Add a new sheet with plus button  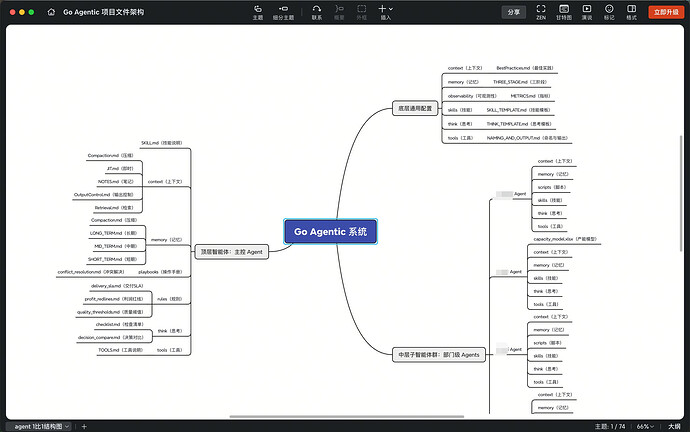click(84, 426)
